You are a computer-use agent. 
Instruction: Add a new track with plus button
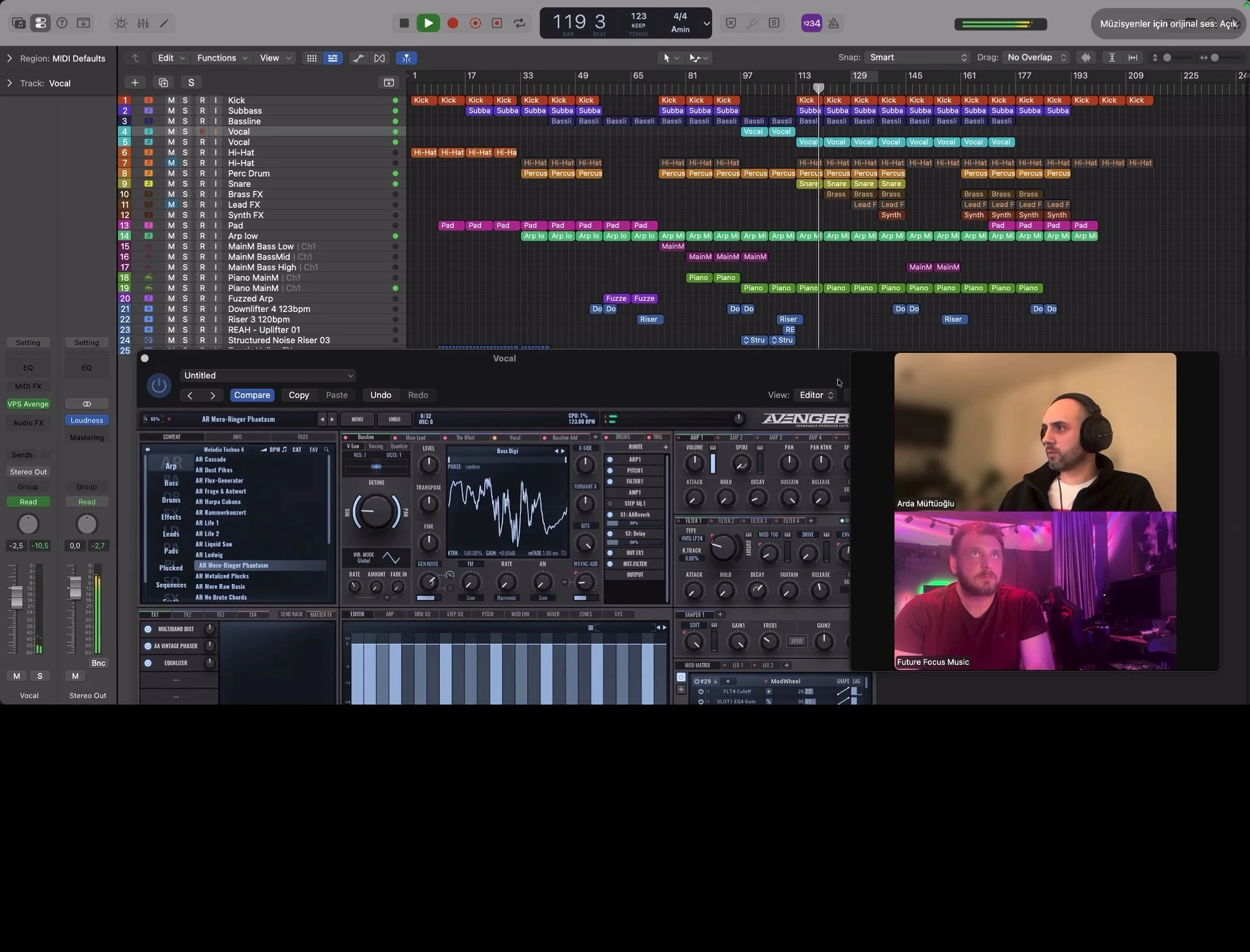(x=135, y=83)
